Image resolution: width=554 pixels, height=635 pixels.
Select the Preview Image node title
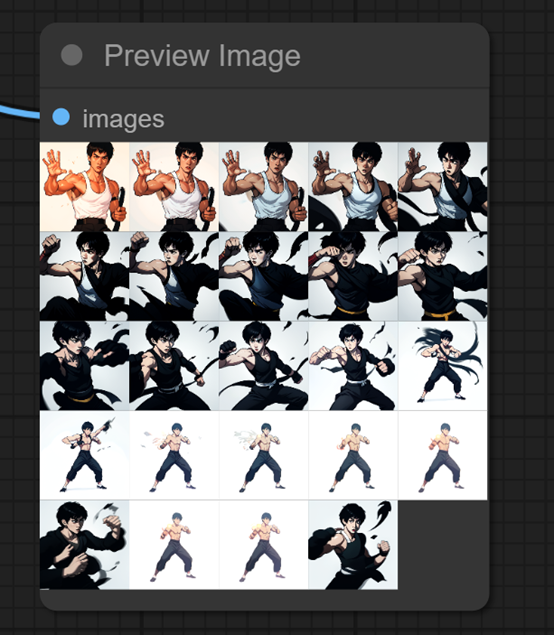click(x=202, y=55)
